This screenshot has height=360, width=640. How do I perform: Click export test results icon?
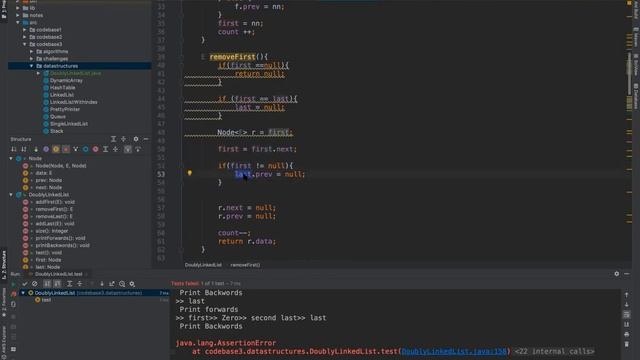(111, 284)
